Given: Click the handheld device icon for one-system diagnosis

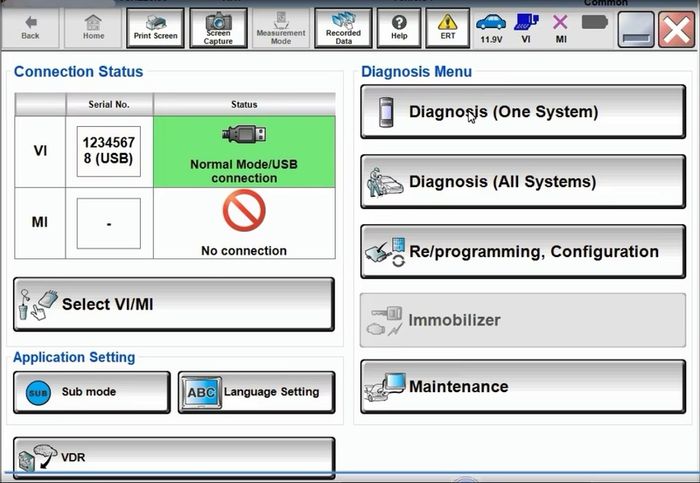Looking at the screenshot, I should [x=386, y=112].
